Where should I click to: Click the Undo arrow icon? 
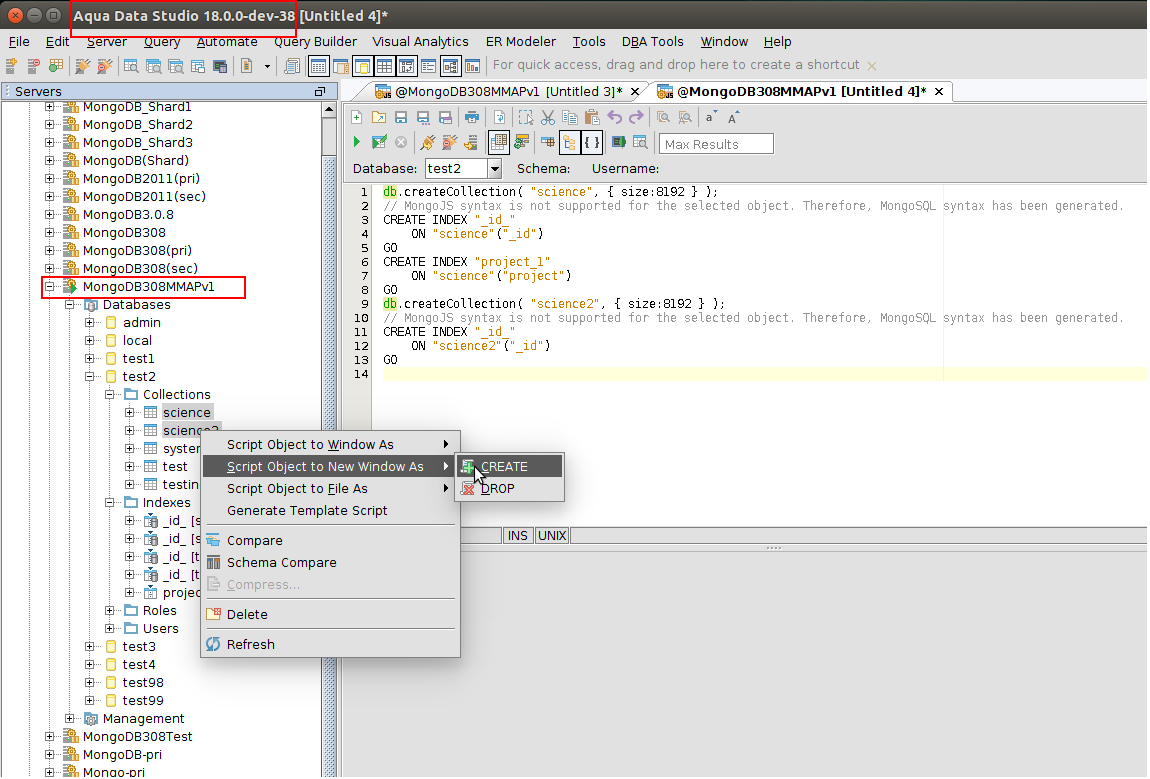click(615, 117)
